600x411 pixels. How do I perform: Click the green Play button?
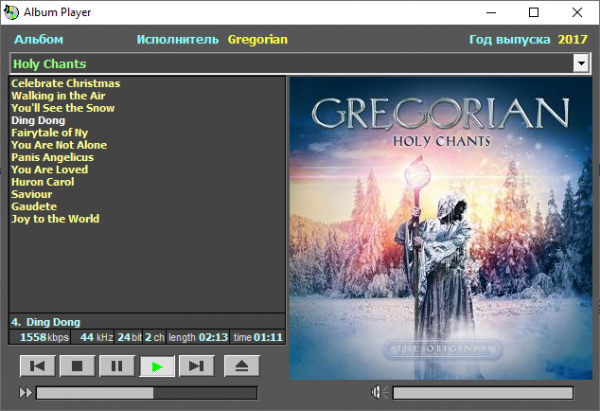[157, 366]
